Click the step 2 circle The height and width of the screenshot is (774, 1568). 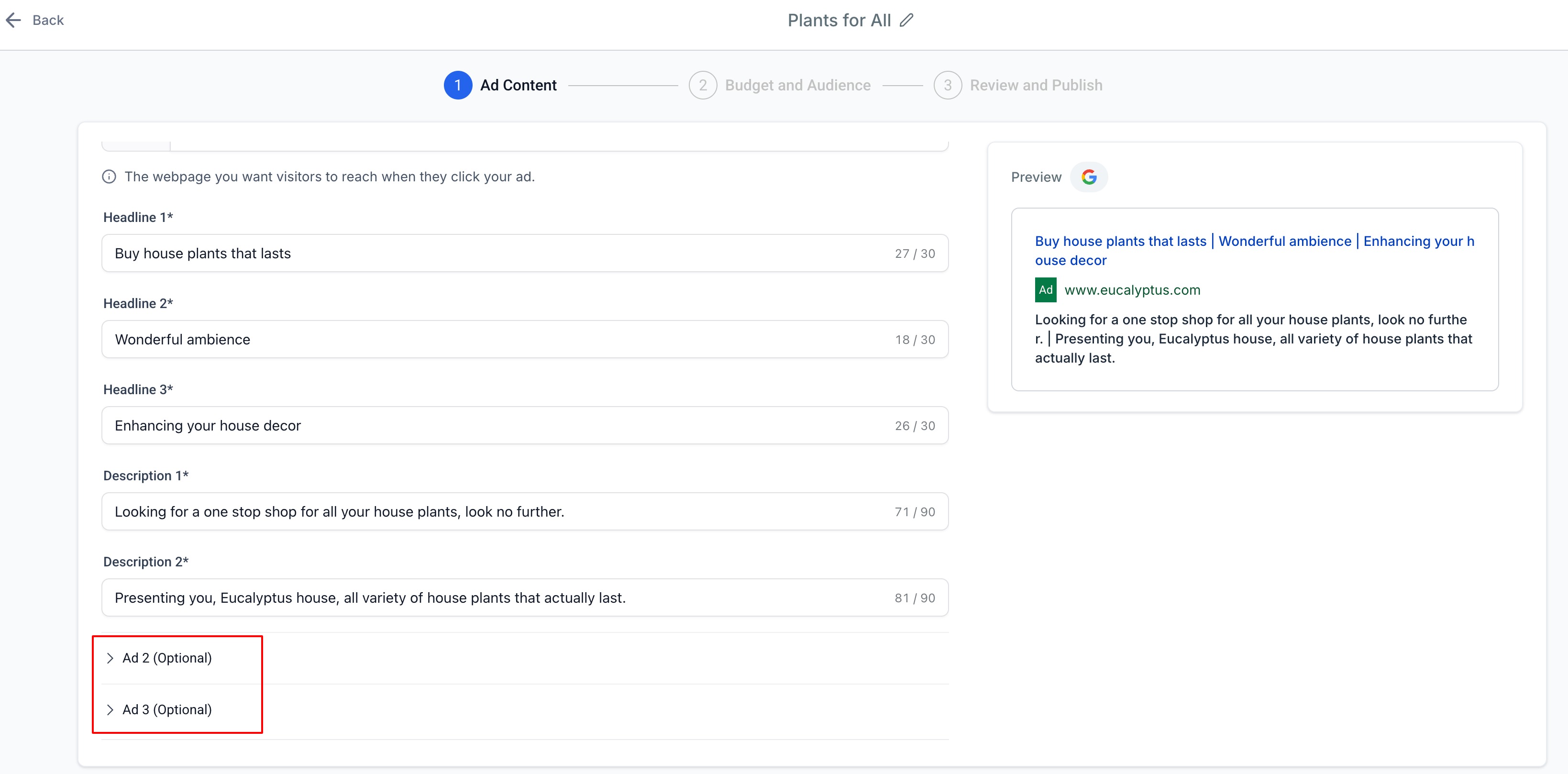(x=703, y=85)
